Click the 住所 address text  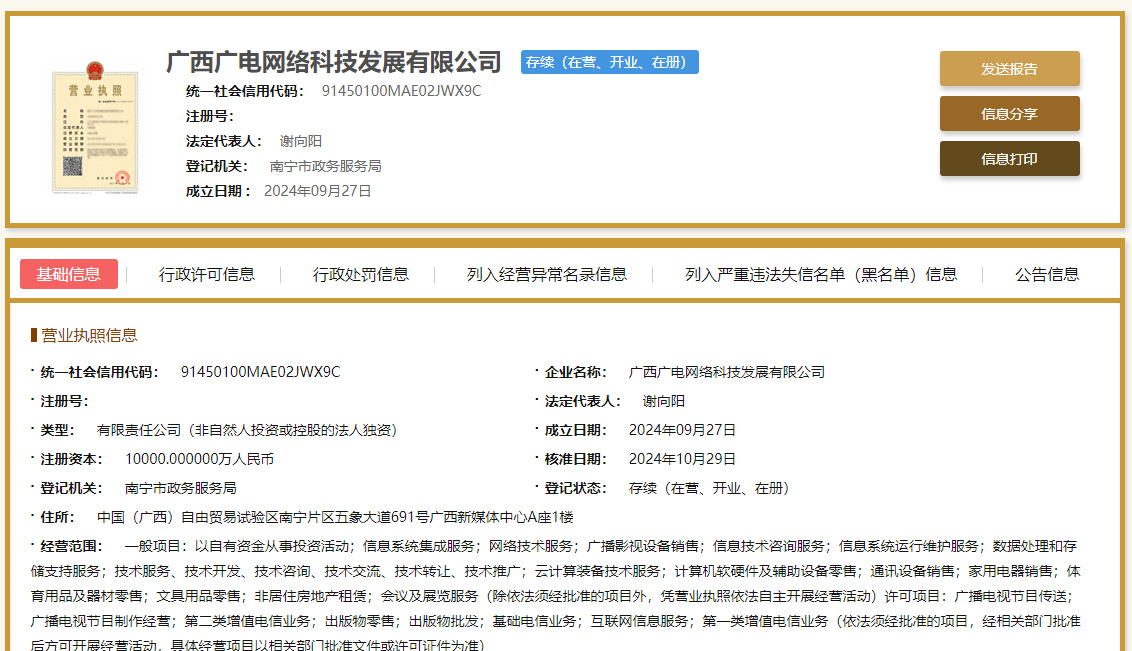click(x=335, y=517)
